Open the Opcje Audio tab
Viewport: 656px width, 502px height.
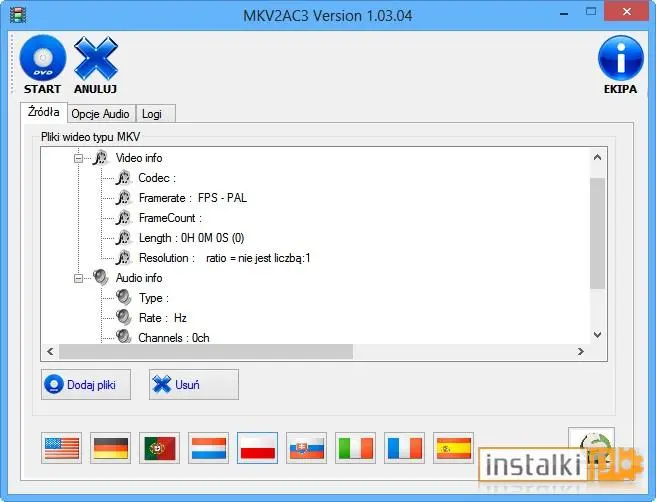pyautogui.click(x=100, y=114)
